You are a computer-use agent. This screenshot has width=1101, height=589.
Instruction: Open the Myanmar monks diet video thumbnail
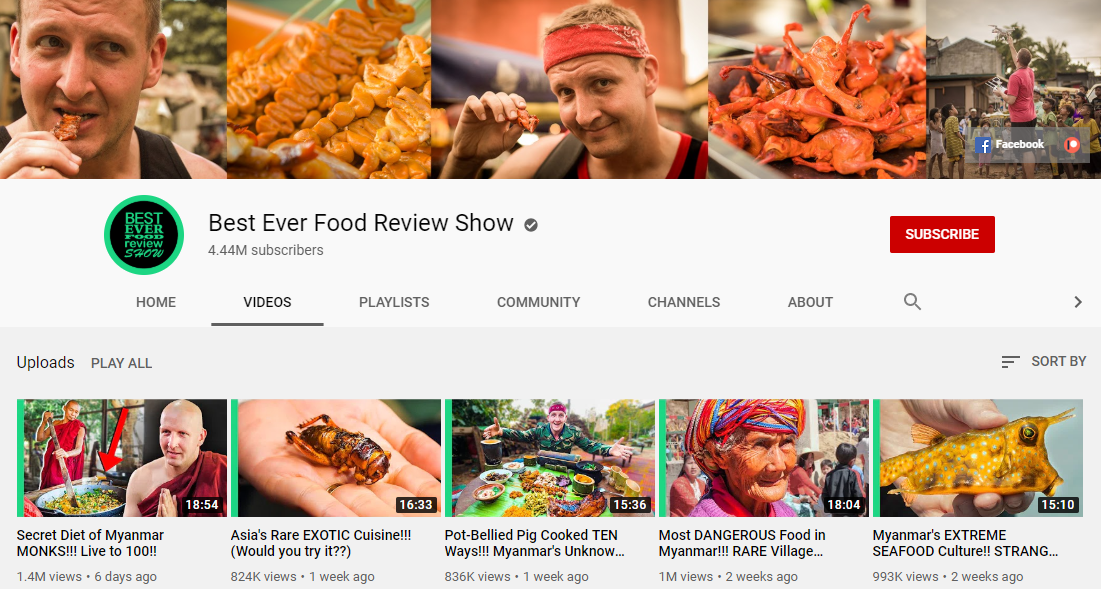pyautogui.click(x=121, y=458)
